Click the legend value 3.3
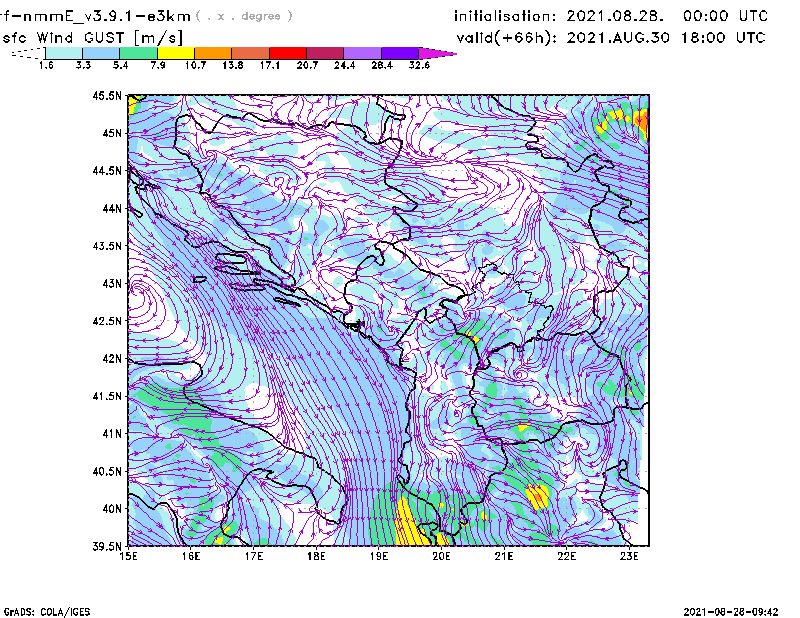800x618 pixels. 83,65
